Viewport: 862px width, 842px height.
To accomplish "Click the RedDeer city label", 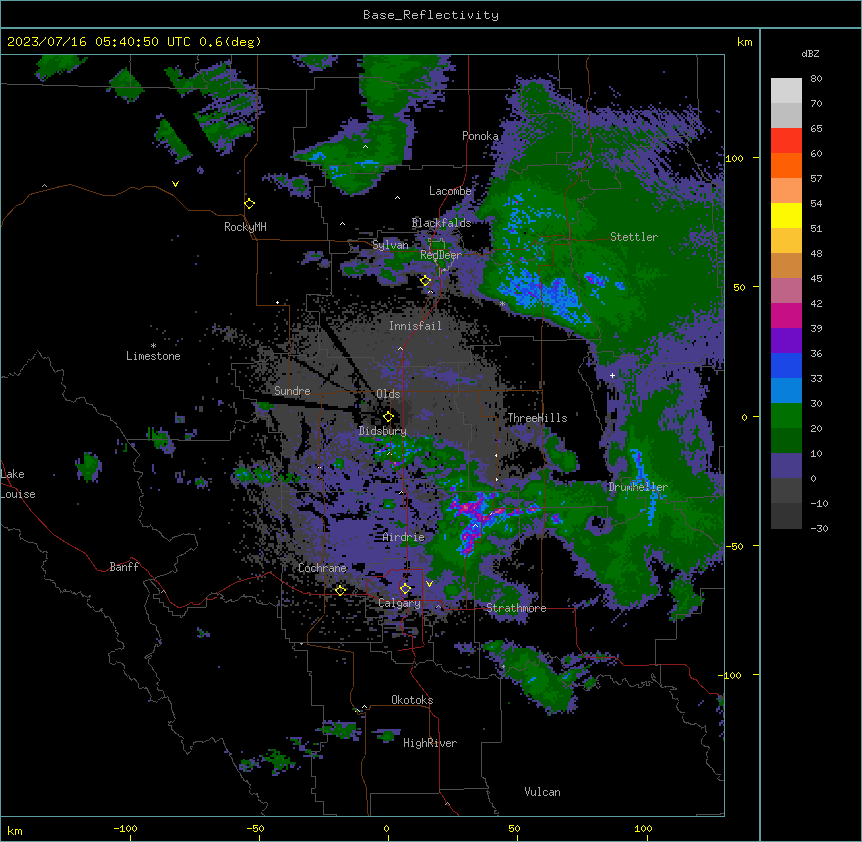I will 441,255.
